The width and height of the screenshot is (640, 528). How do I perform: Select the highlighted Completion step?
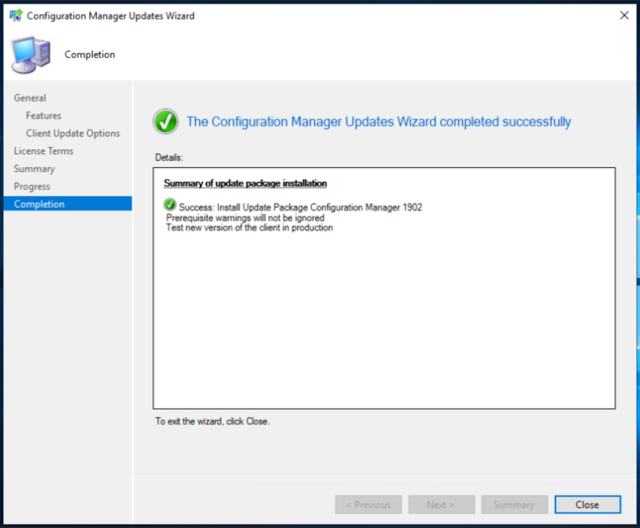tap(68, 204)
